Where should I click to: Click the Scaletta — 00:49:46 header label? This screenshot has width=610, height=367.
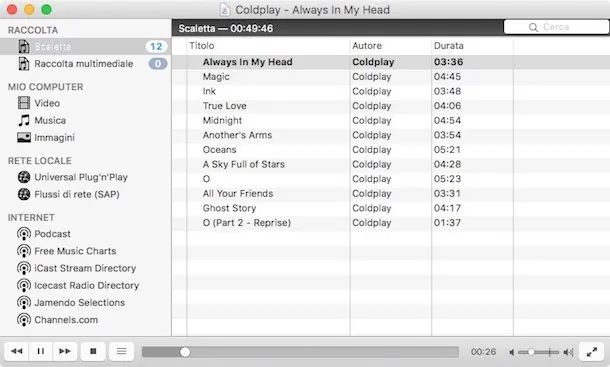point(226,28)
